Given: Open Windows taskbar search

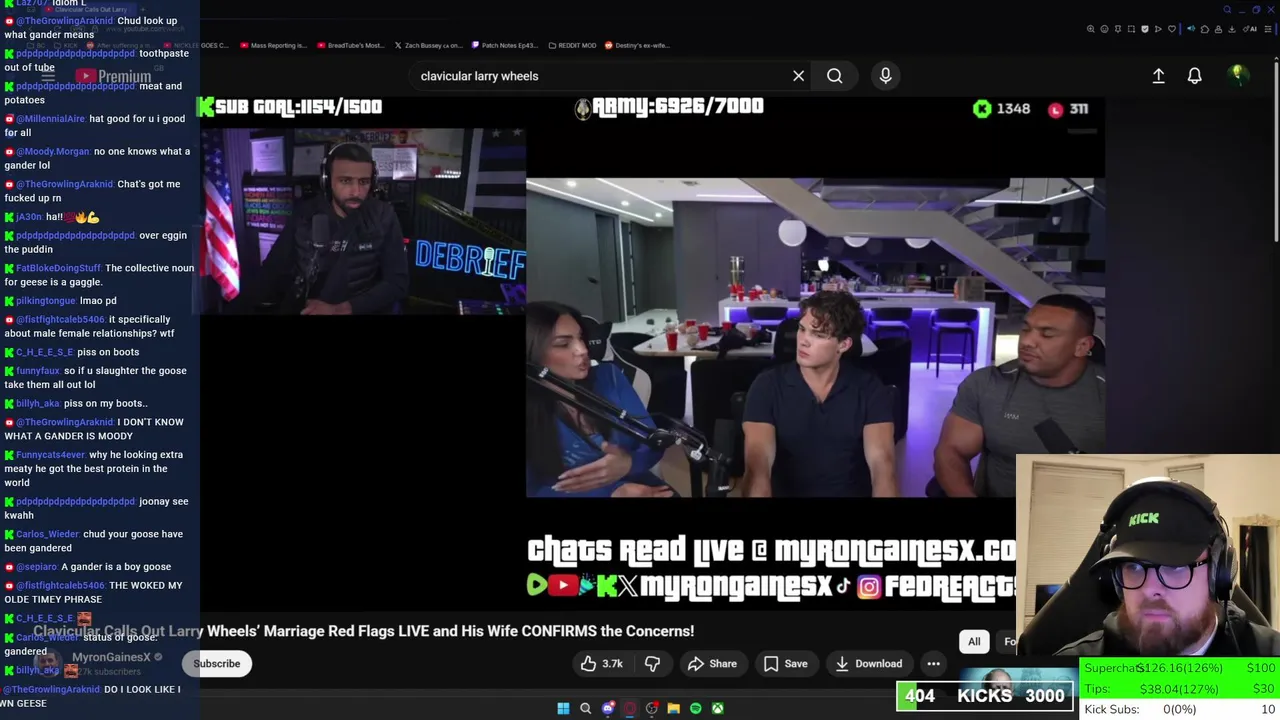Looking at the screenshot, I should coord(585,709).
